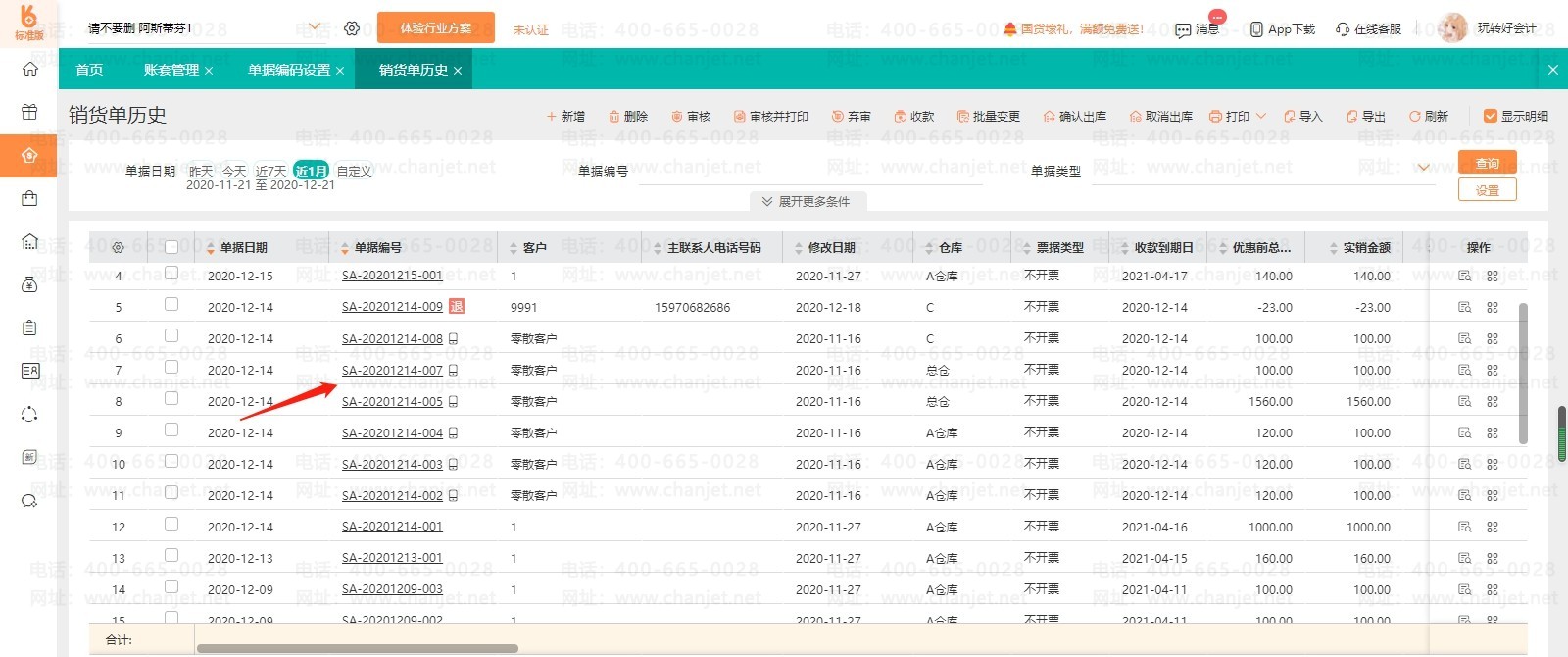
Task: Open the home icon in left sidebar
Action: tap(29, 69)
